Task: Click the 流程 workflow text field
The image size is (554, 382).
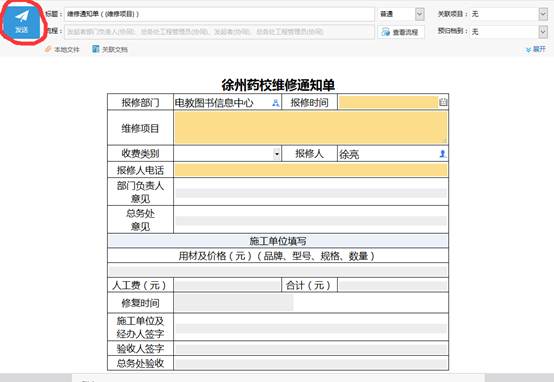Action: 219,32
